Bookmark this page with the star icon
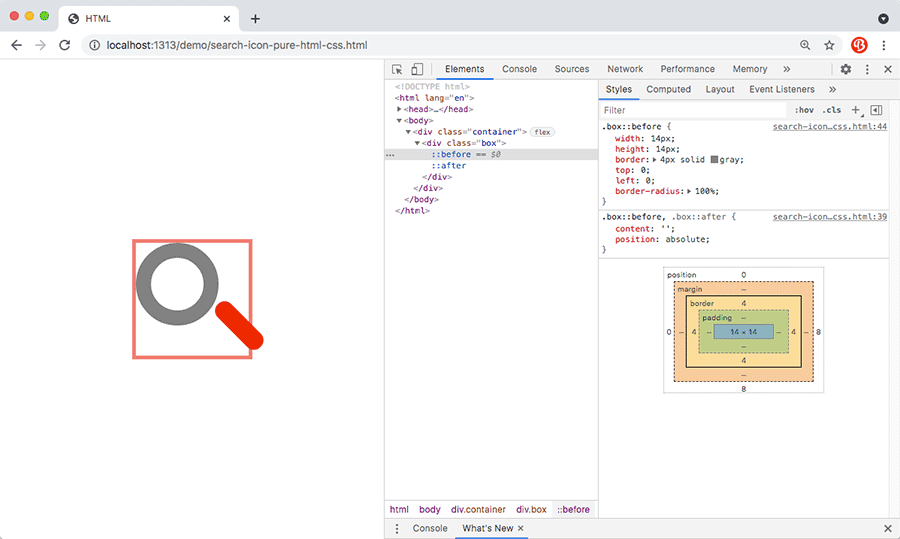900x539 pixels. click(x=829, y=45)
